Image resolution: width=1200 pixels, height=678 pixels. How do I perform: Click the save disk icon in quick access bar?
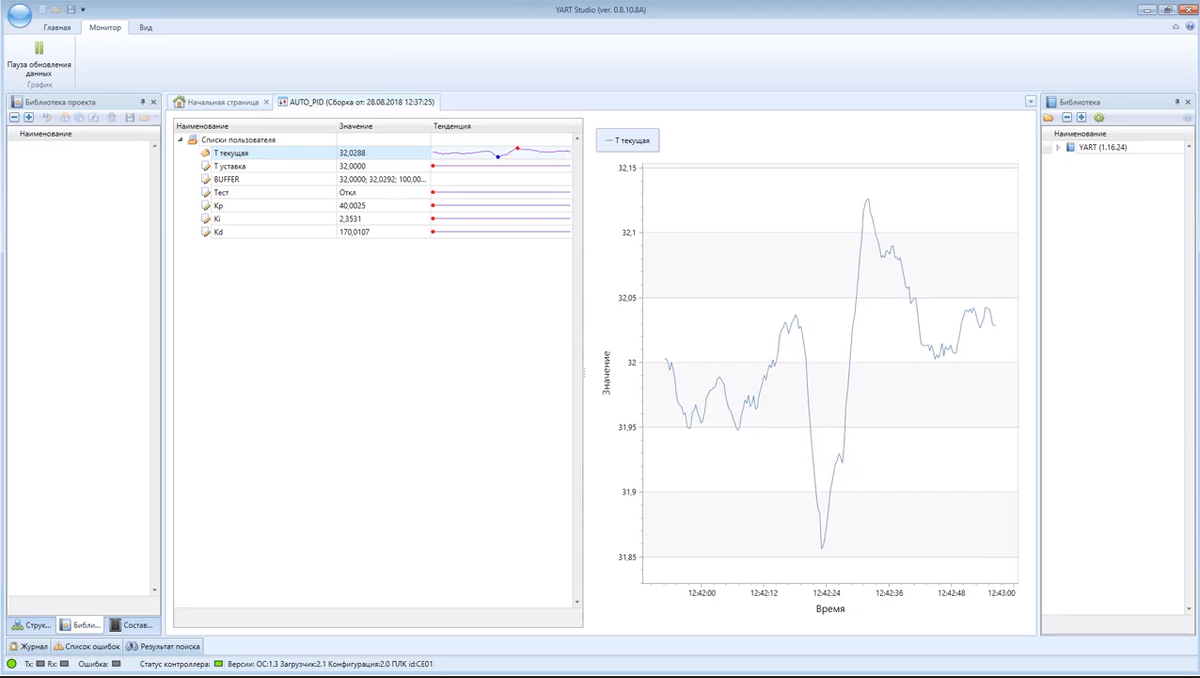click(70, 9)
